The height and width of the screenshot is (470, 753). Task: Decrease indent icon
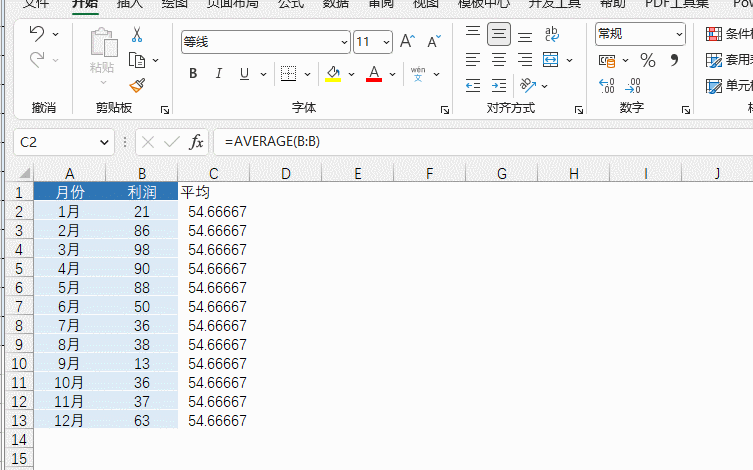click(473, 86)
